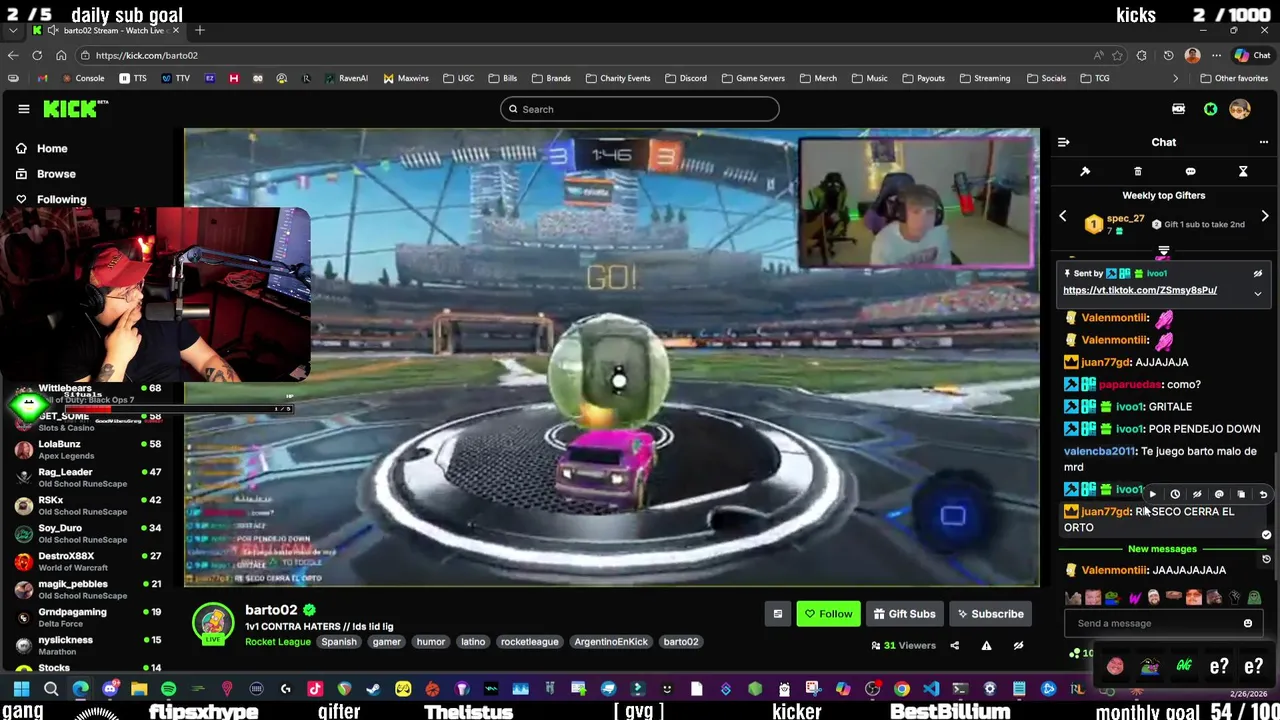Open the chat bubble settings icon
Image resolution: width=1280 pixels, height=720 pixels.
tap(1190, 171)
